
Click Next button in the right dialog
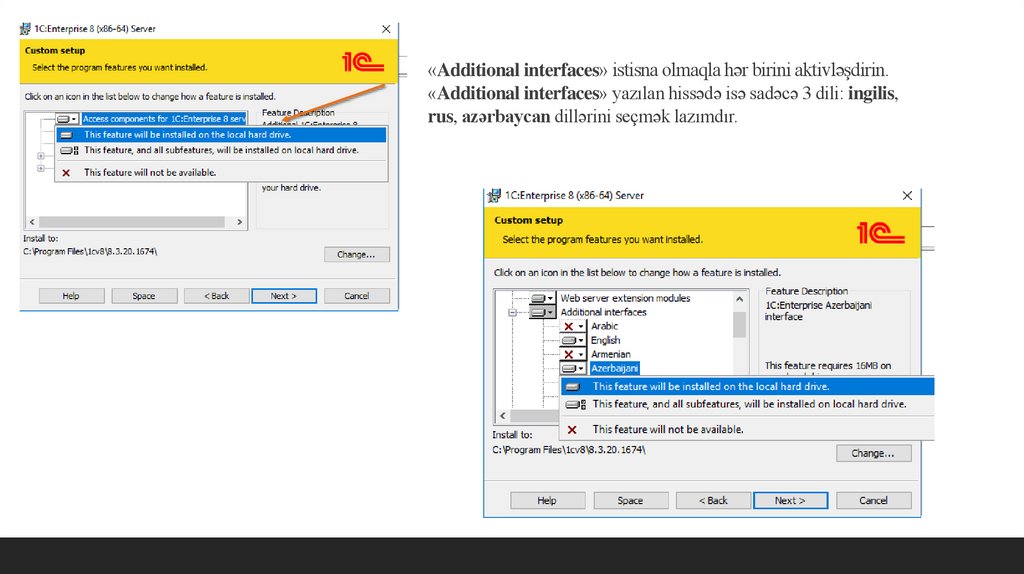click(x=792, y=500)
